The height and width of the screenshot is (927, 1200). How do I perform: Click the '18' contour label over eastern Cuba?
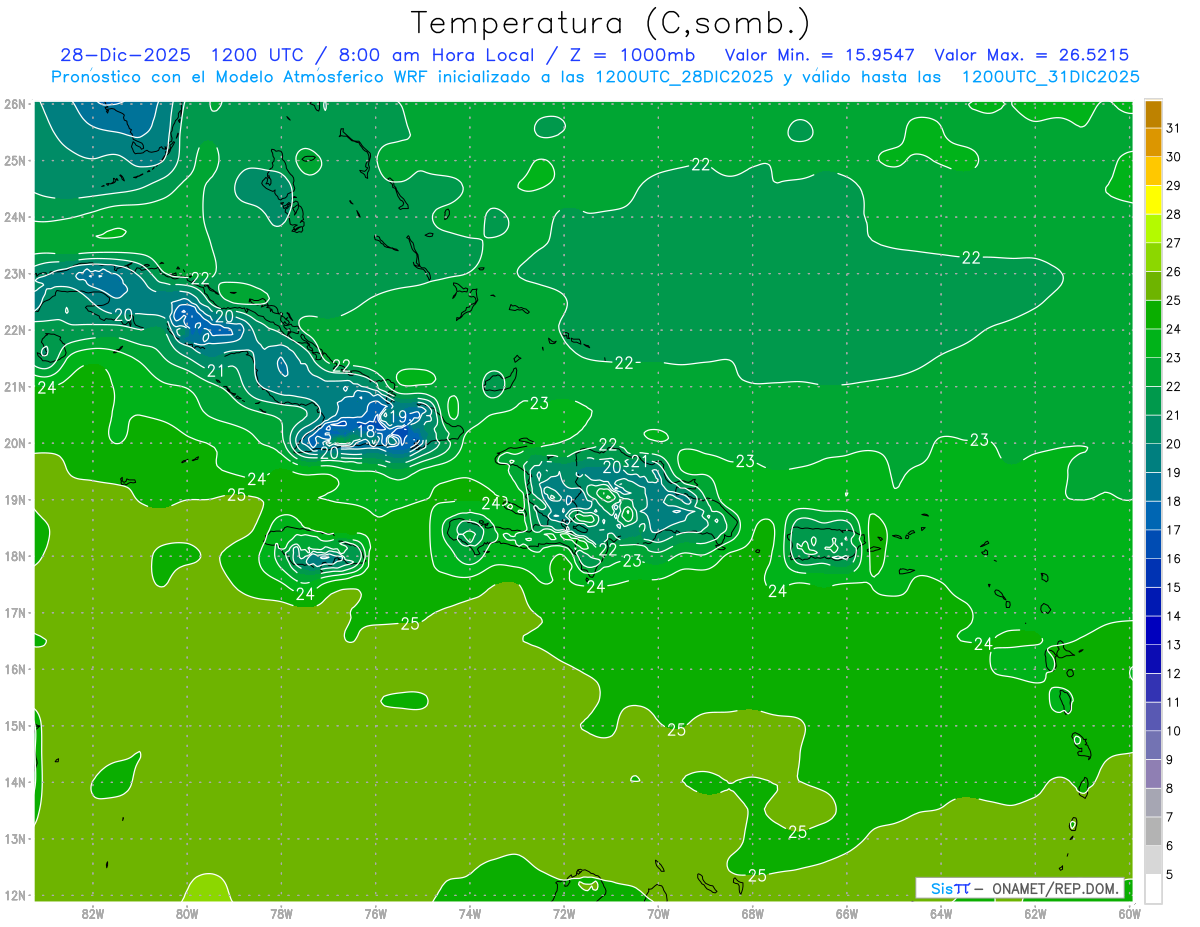pos(366,432)
